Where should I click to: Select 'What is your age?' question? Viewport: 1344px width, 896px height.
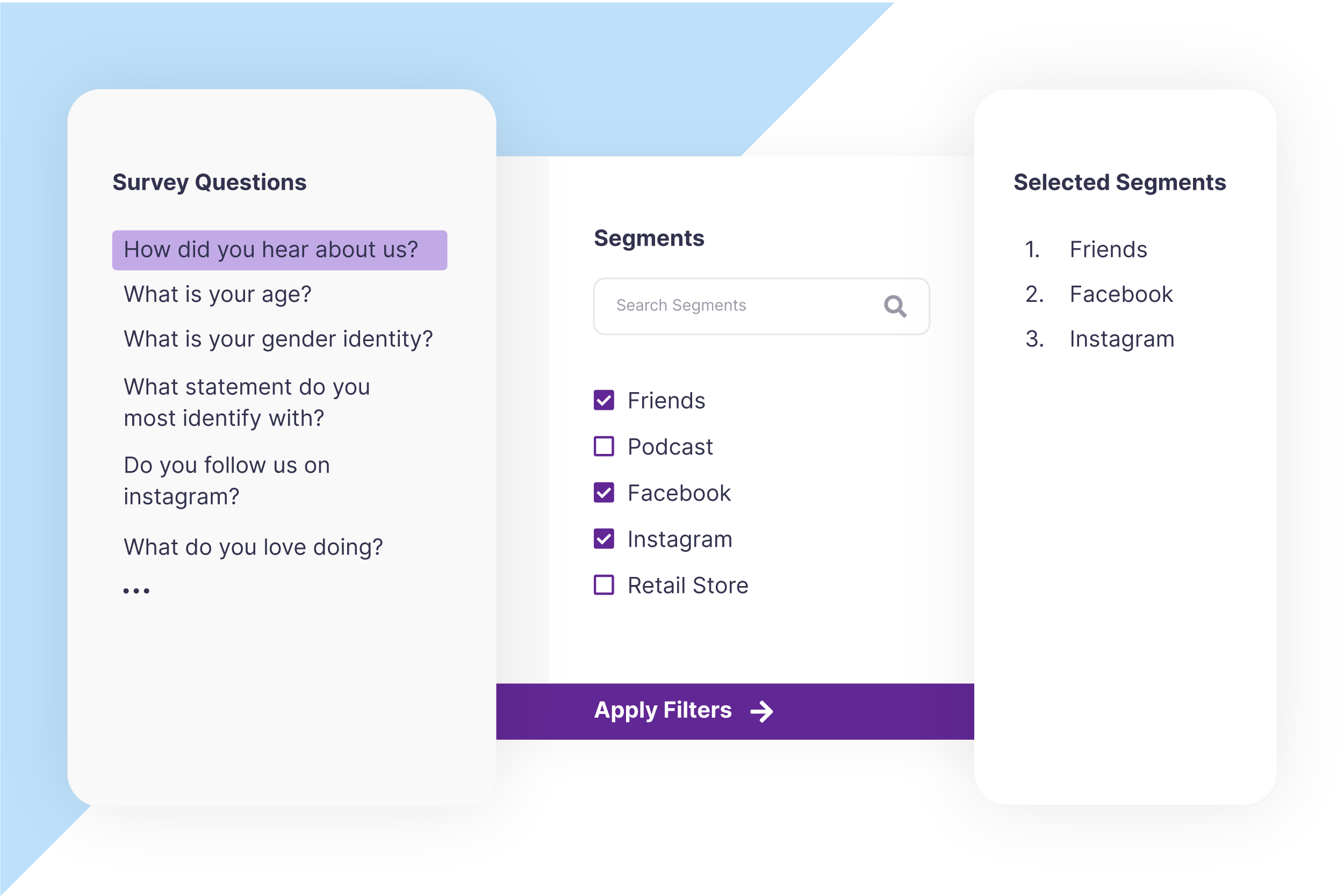click(x=218, y=295)
